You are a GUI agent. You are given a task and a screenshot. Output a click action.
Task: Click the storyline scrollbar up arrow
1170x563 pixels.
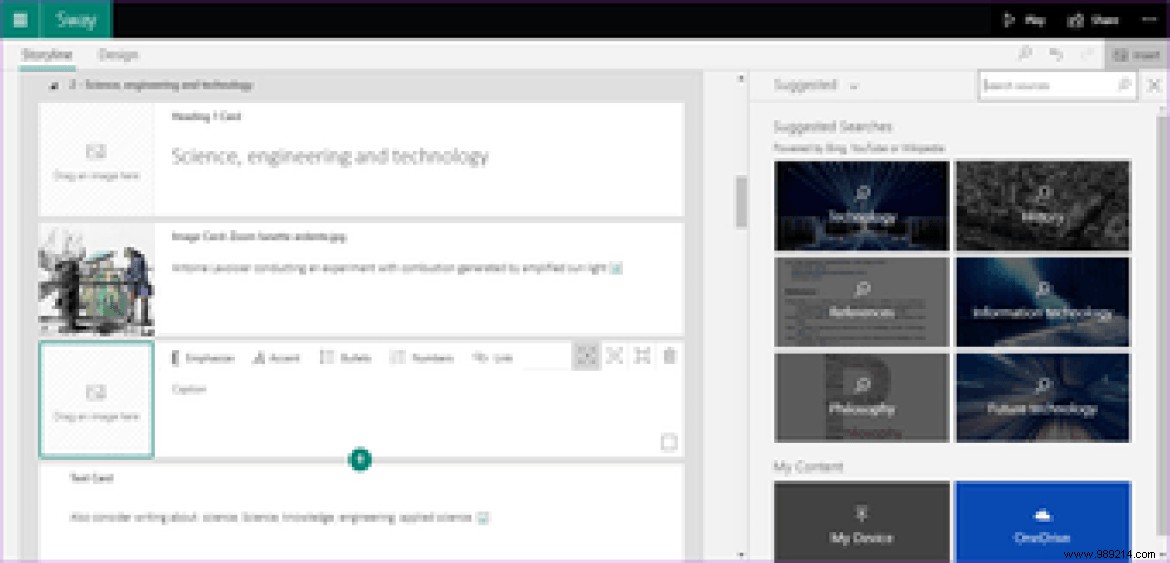coord(741,78)
